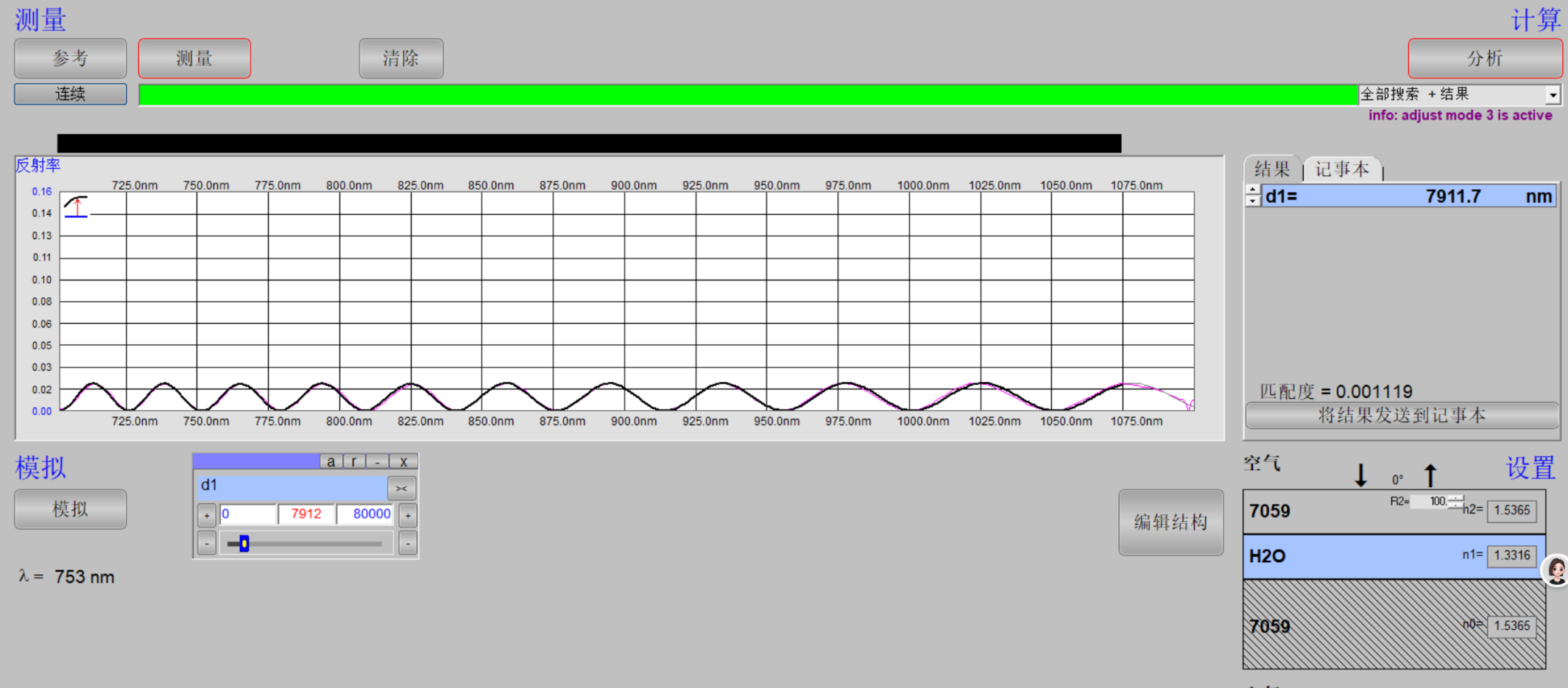Click the 'a' button in d1 panel
The width and height of the screenshot is (1568, 688).
click(x=331, y=461)
